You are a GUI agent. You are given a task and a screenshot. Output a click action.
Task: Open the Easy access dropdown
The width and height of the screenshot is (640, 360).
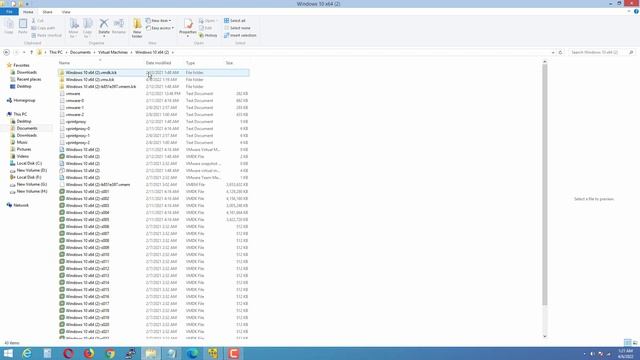click(x=160, y=28)
